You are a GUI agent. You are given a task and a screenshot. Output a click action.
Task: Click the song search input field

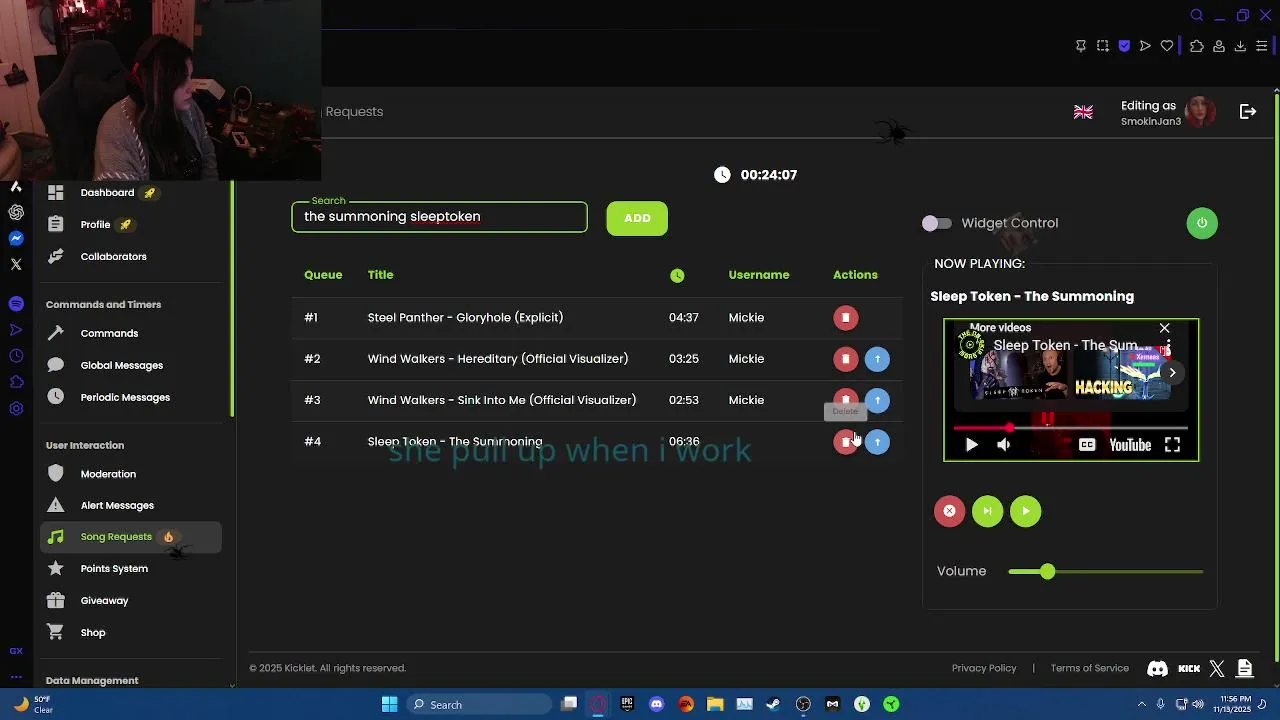(439, 217)
